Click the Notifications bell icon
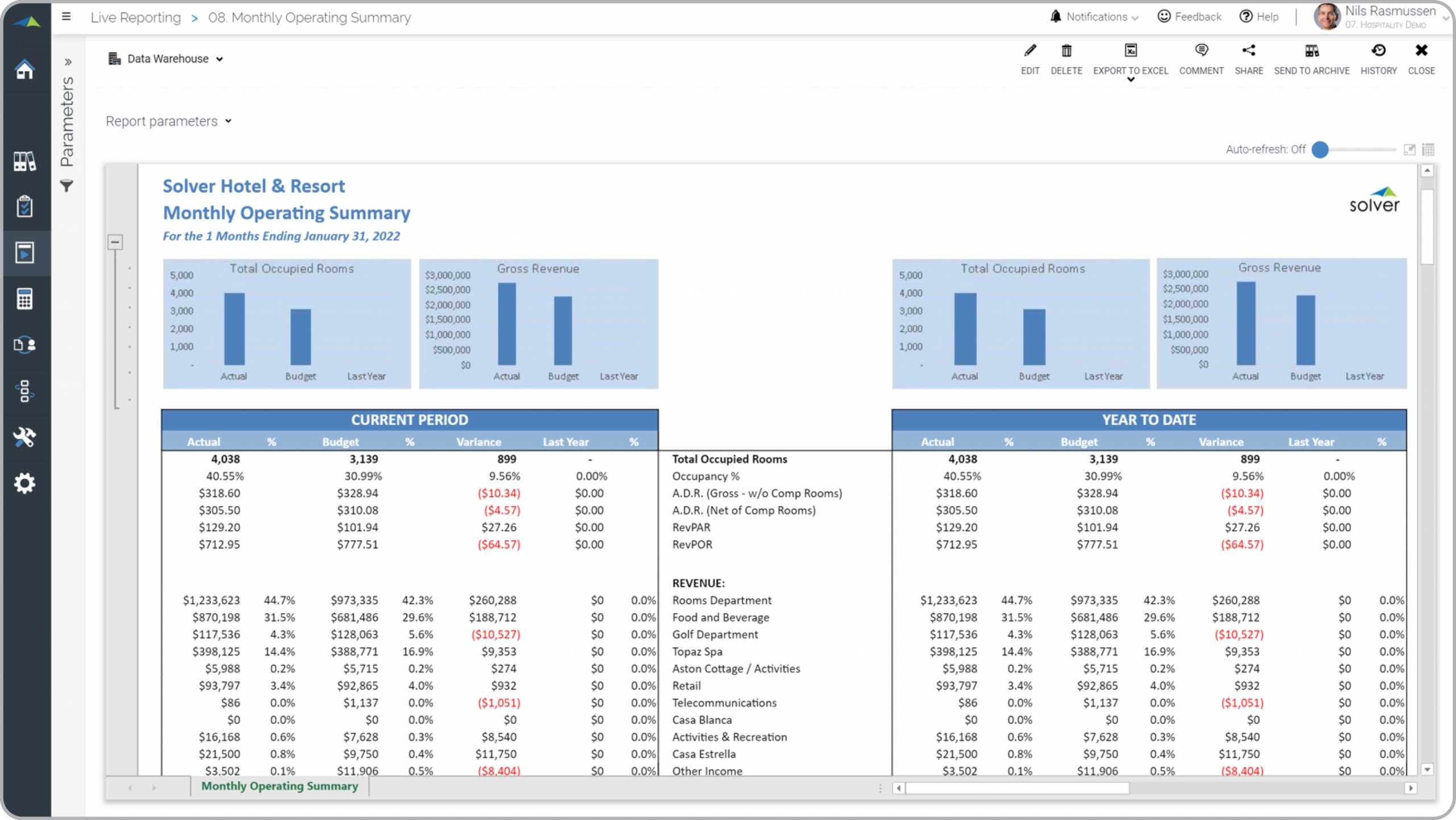 1057,17
